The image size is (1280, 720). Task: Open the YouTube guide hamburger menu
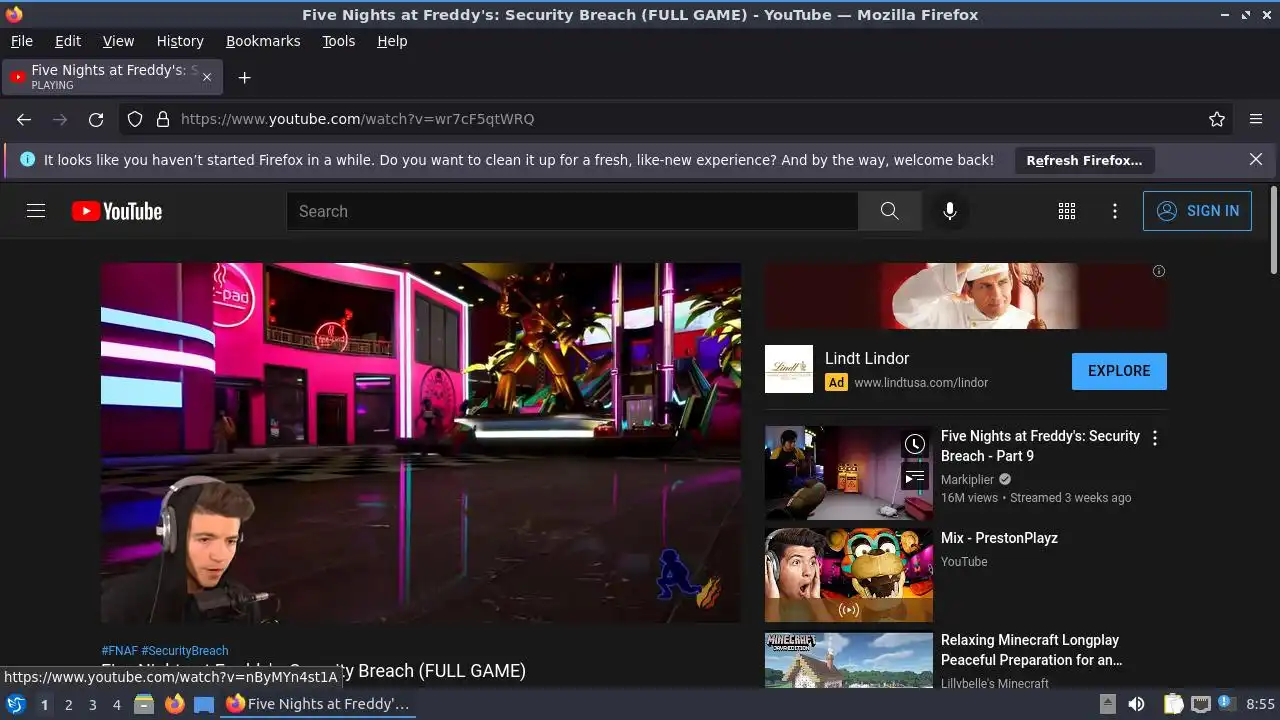coord(36,211)
